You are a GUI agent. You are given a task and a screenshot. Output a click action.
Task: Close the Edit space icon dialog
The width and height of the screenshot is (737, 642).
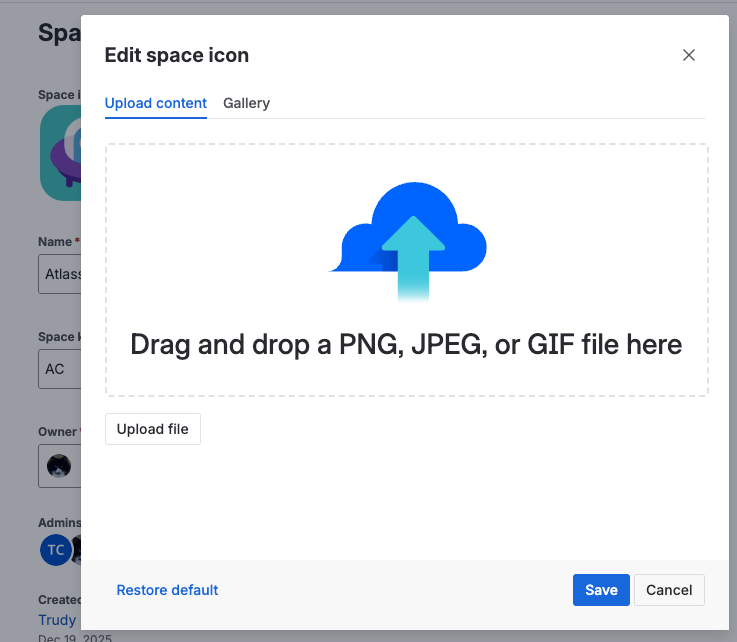click(689, 55)
